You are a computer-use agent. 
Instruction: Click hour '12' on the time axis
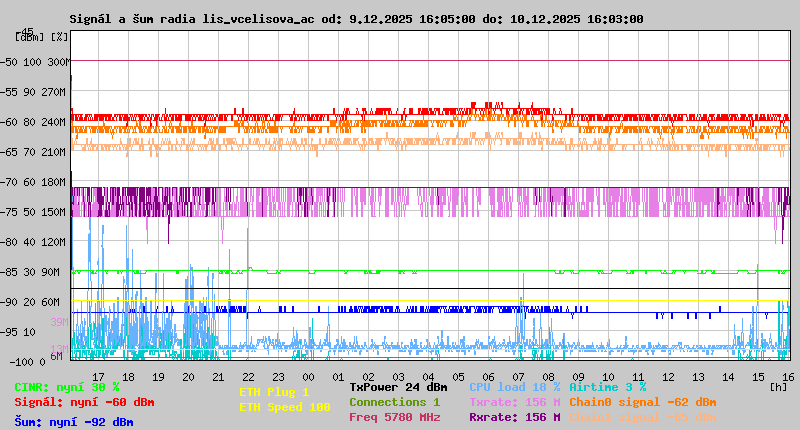(668, 377)
